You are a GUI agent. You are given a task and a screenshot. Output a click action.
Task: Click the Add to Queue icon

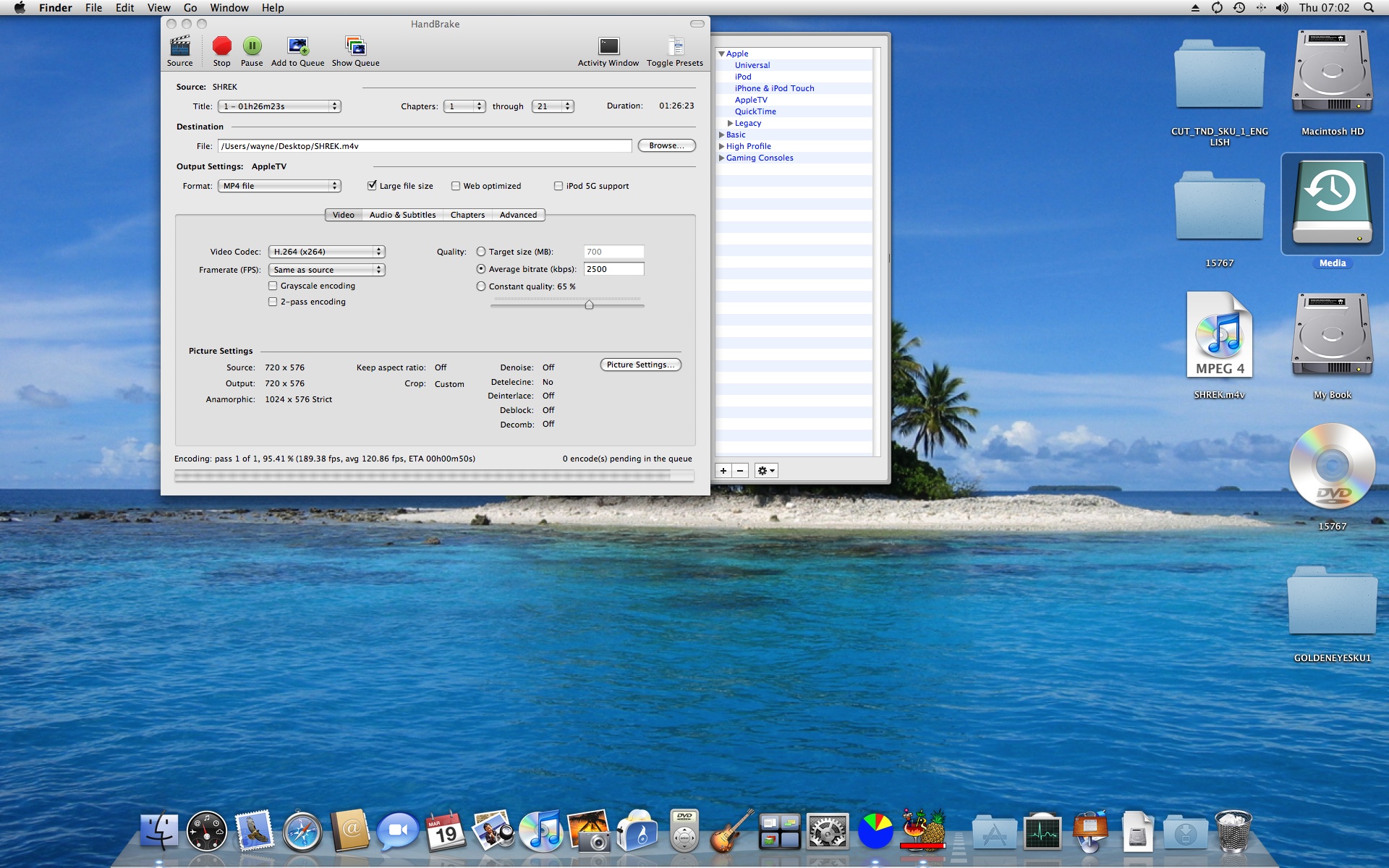pyautogui.click(x=297, y=47)
